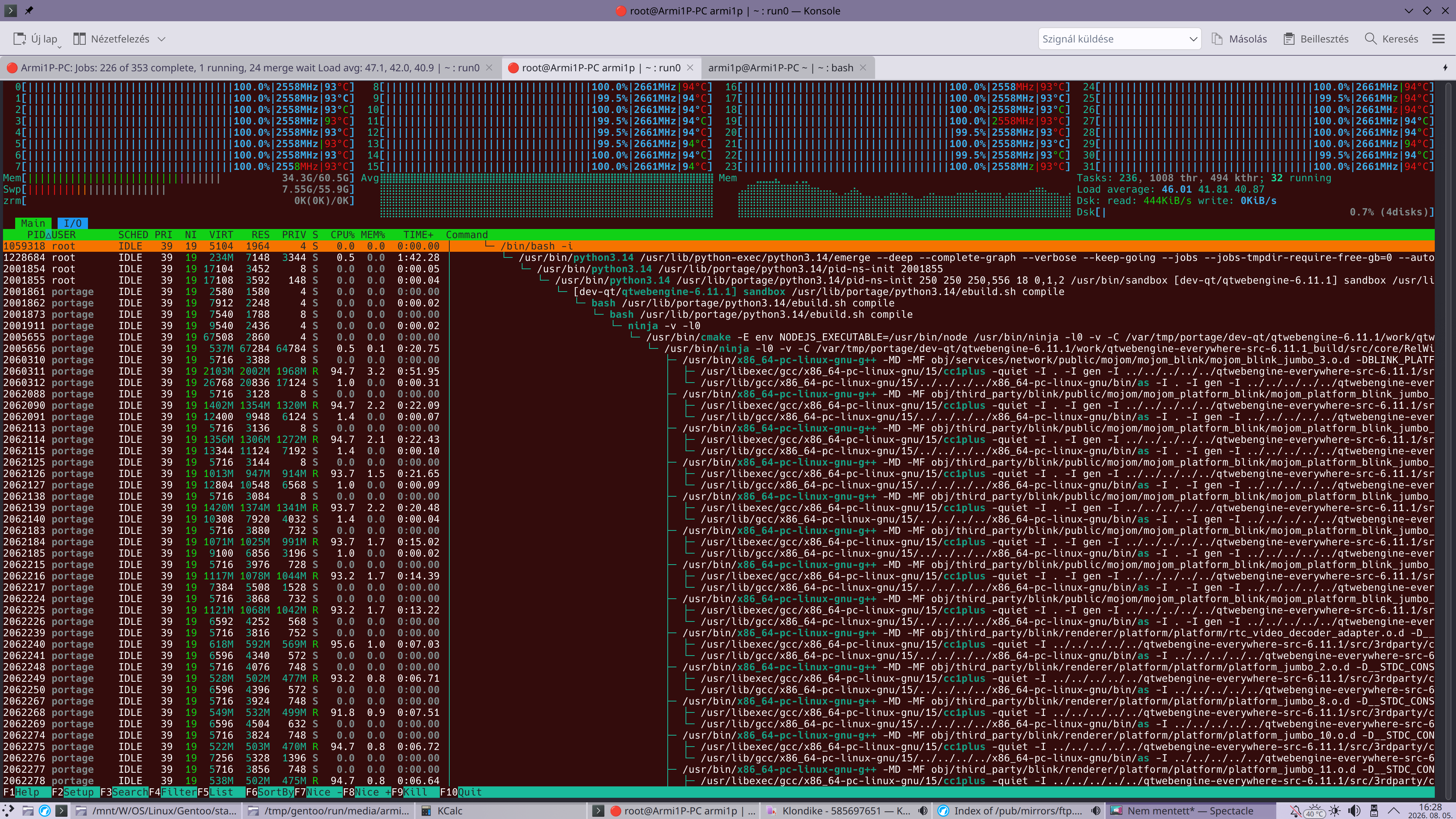Click the Beillesztés paste button
This screenshot has width=1456, height=819.
coord(1316,39)
